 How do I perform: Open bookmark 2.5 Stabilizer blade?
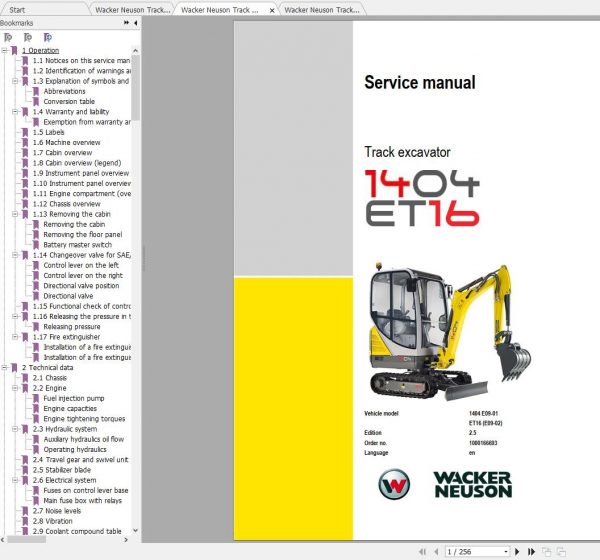point(62,470)
